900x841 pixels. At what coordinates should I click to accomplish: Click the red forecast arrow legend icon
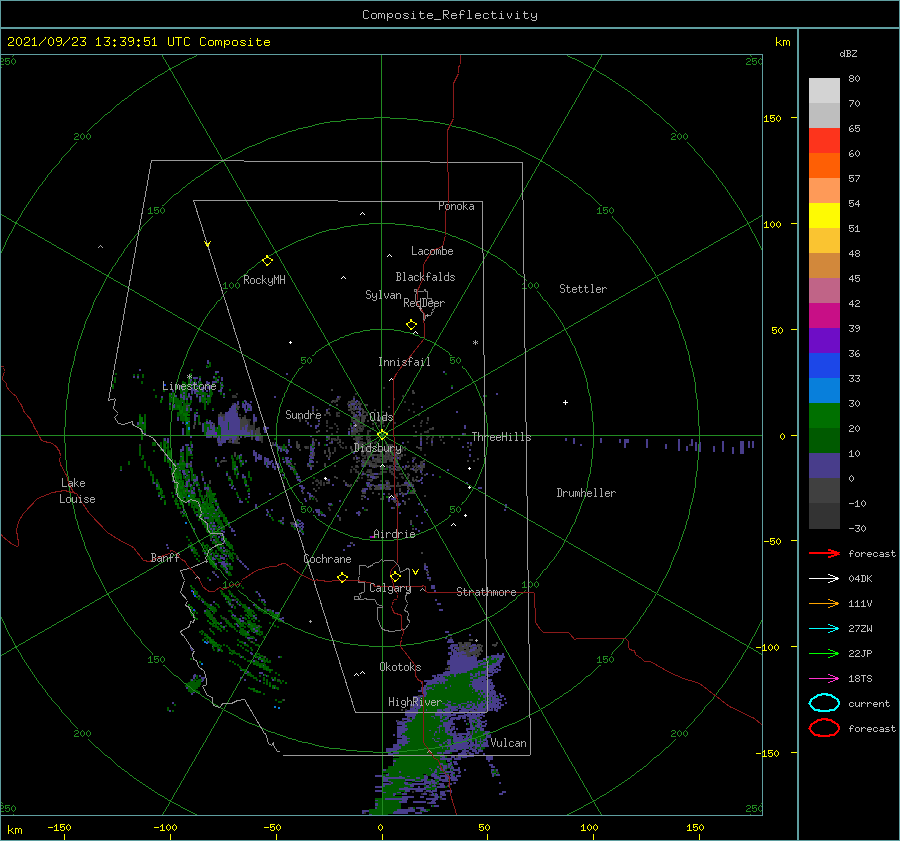(x=824, y=553)
